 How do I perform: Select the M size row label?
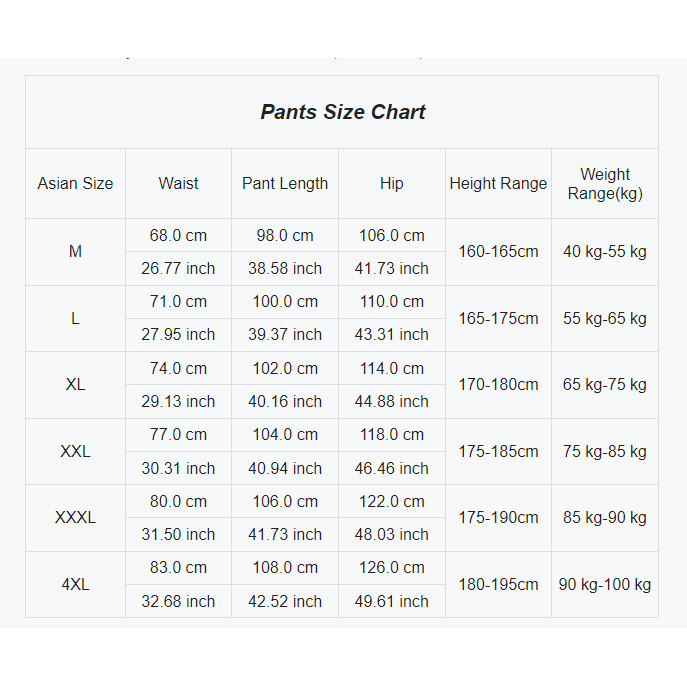(75, 252)
